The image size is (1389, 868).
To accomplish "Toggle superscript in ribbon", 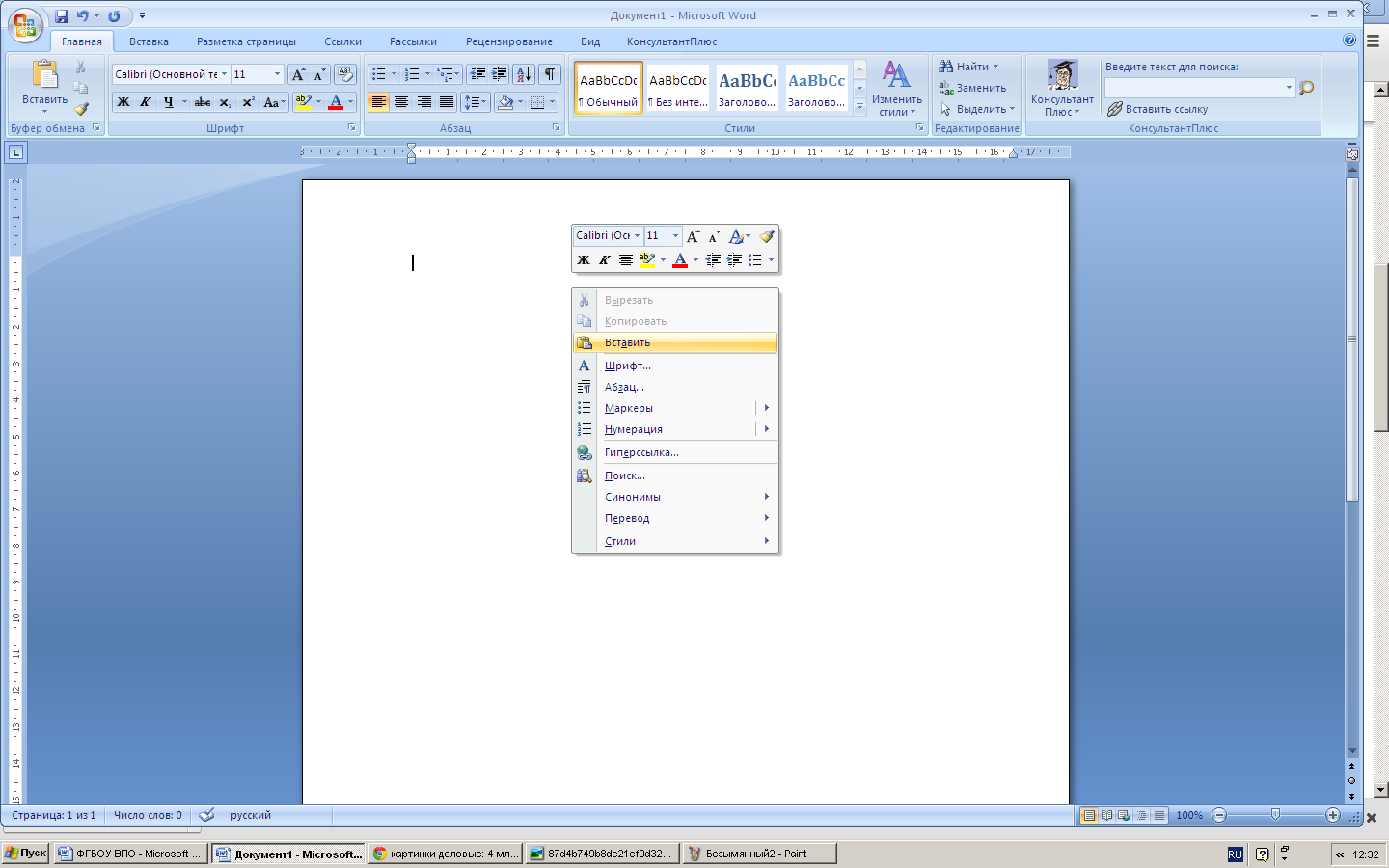I will (x=248, y=102).
